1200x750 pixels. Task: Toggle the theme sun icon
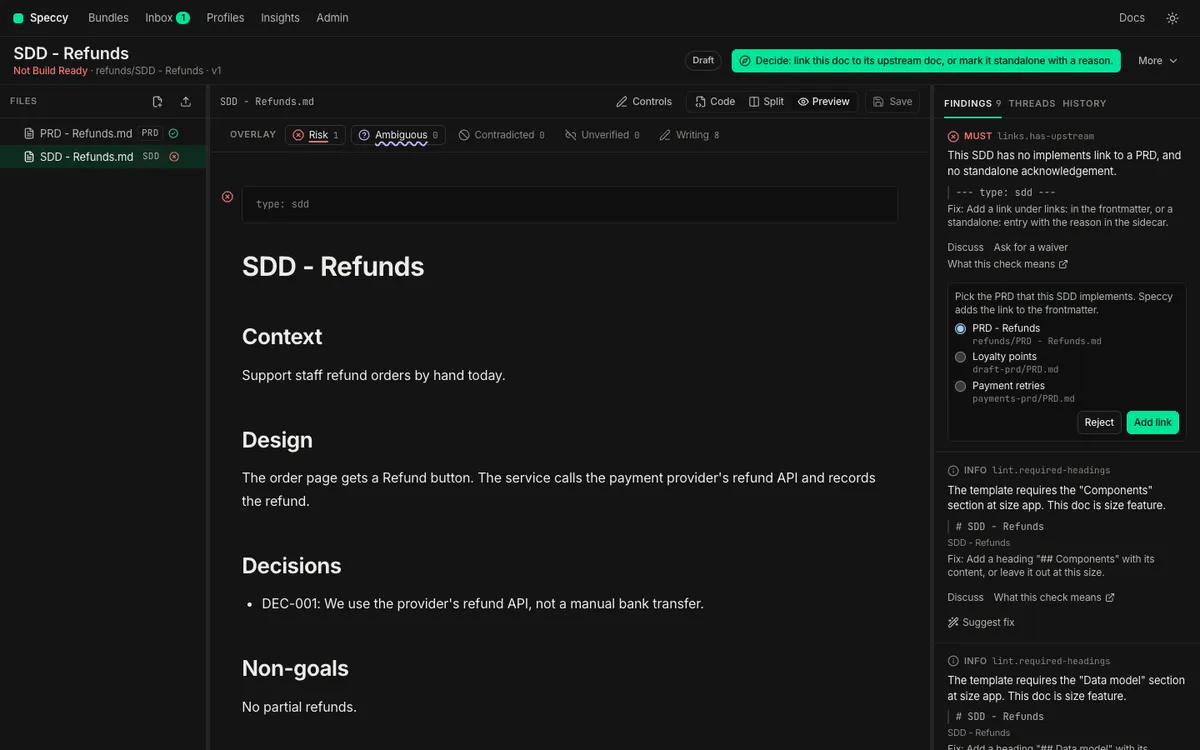click(1172, 18)
